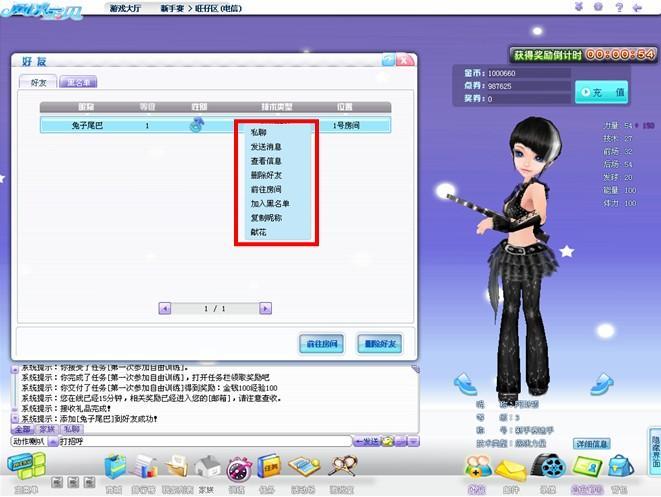Viewport: 661px width, 497px height.
Task: Choose 删除好友 from the context menu
Action: pos(266,175)
